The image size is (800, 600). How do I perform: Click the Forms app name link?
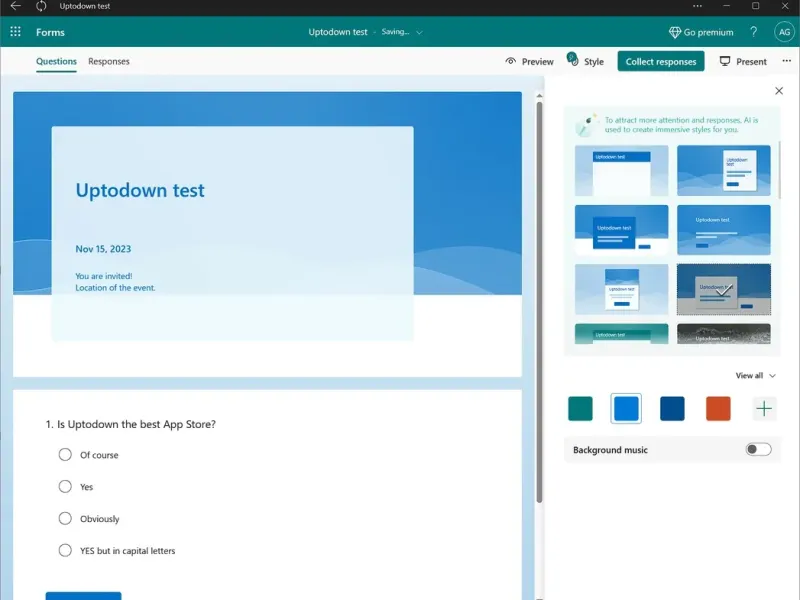pyautogui.click(x=50, y=32)
